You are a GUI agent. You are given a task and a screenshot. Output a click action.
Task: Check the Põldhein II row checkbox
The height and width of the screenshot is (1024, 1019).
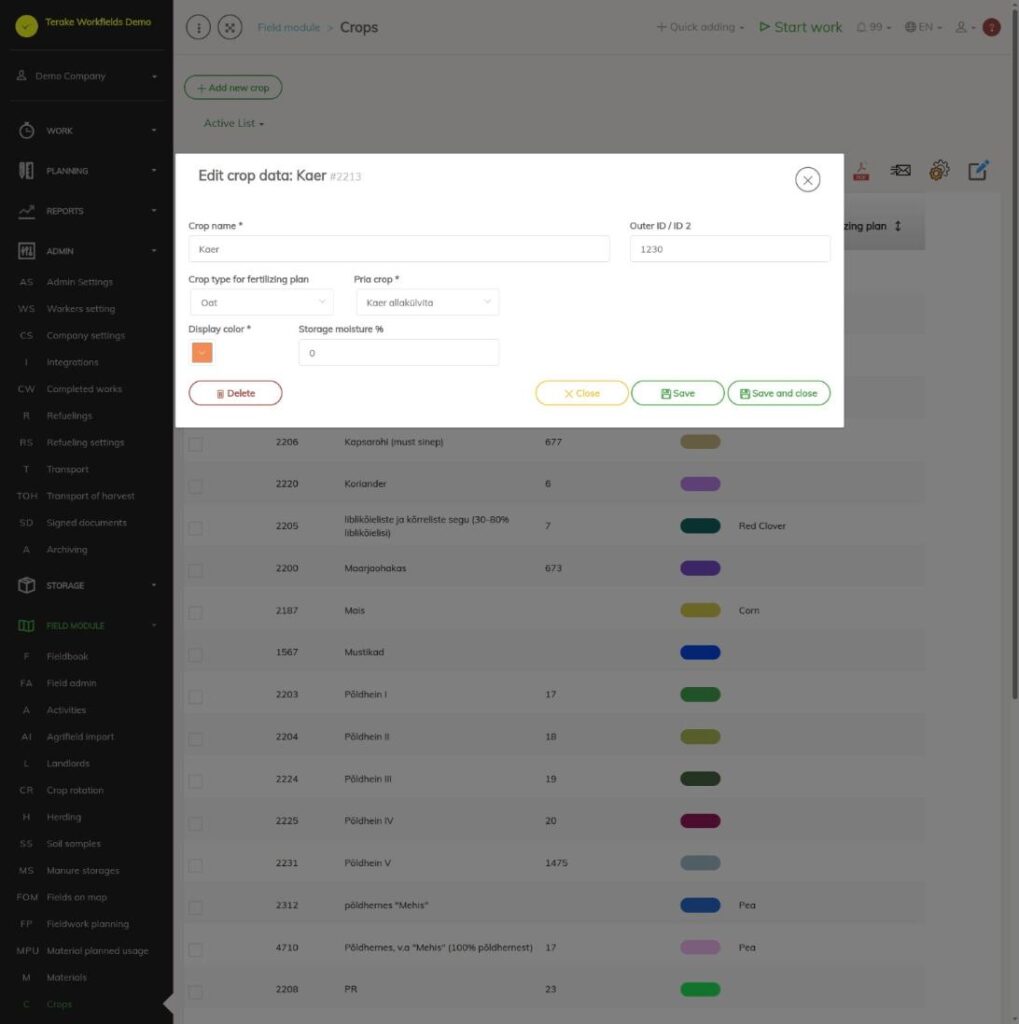(x=195, y=739)
